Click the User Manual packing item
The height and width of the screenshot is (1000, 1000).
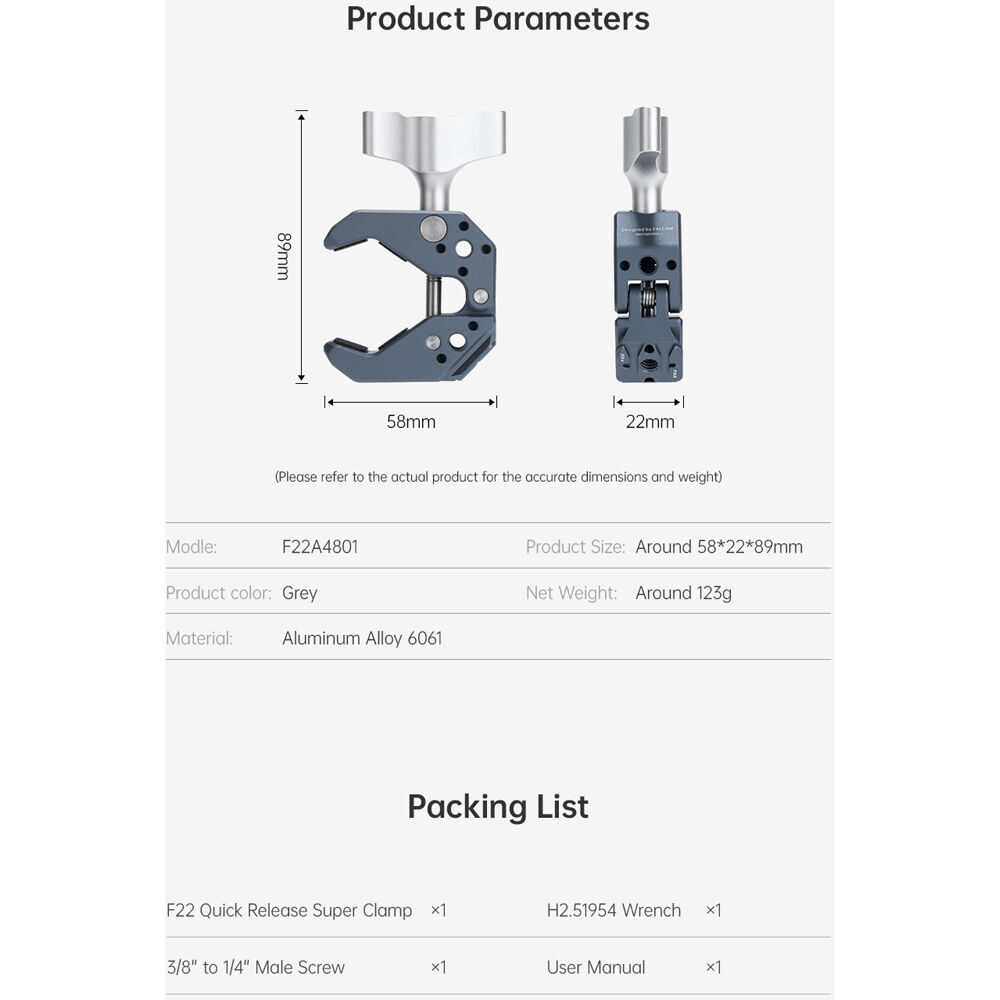(596, 967)
